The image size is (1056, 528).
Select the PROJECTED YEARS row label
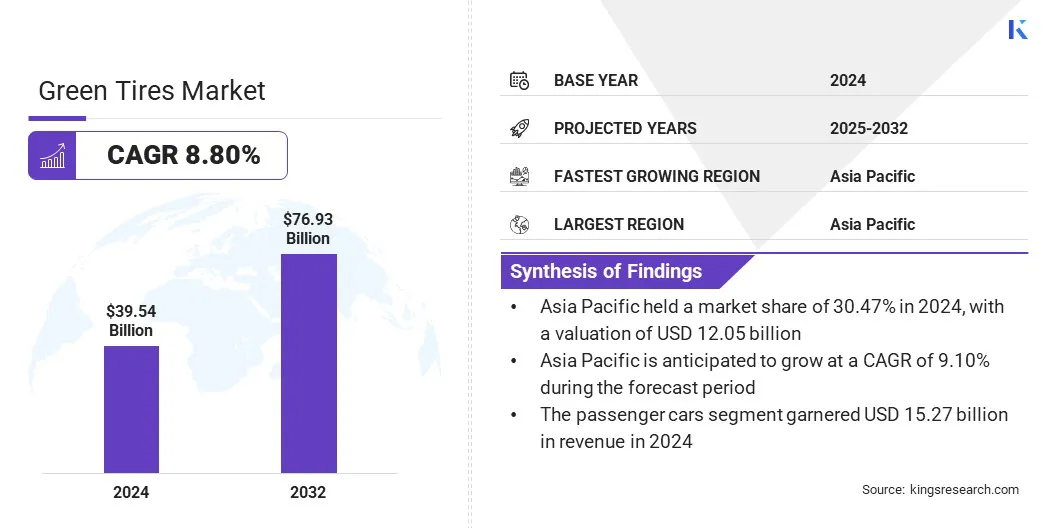[x=625, y=128]
